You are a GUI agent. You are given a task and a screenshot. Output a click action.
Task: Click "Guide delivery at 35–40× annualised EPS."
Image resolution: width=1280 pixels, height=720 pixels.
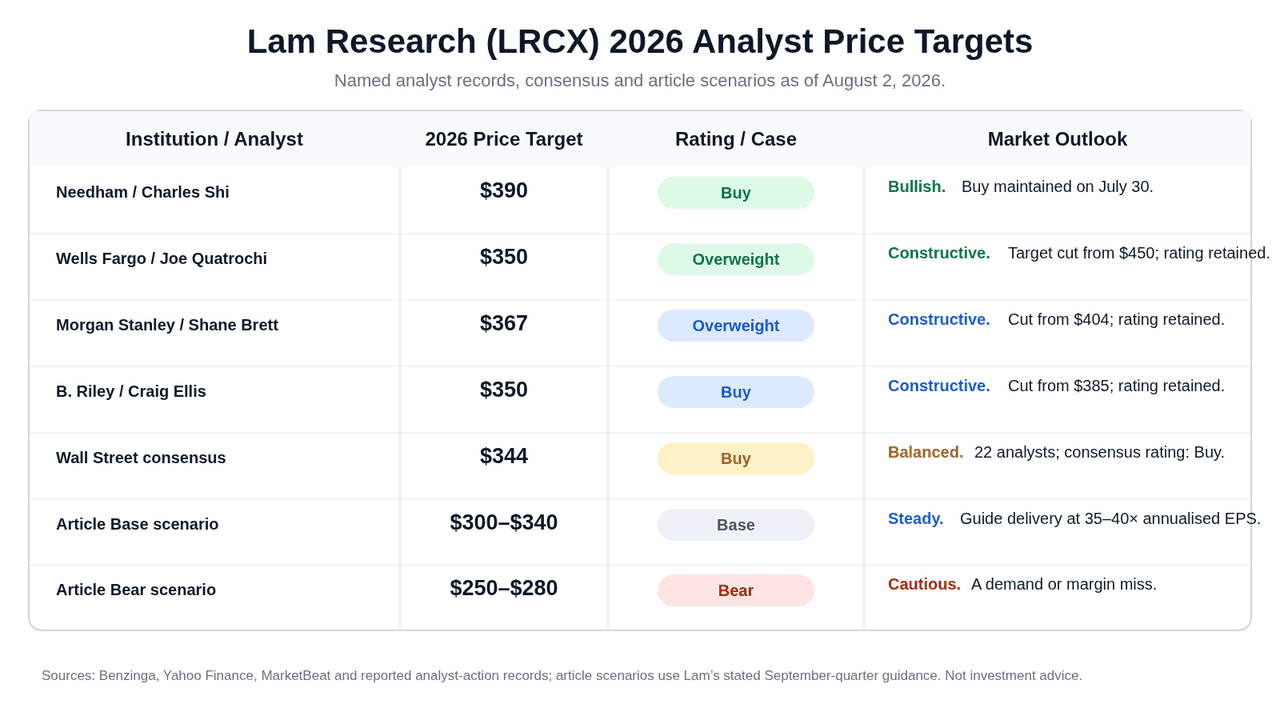click(x=1110, y=518)
